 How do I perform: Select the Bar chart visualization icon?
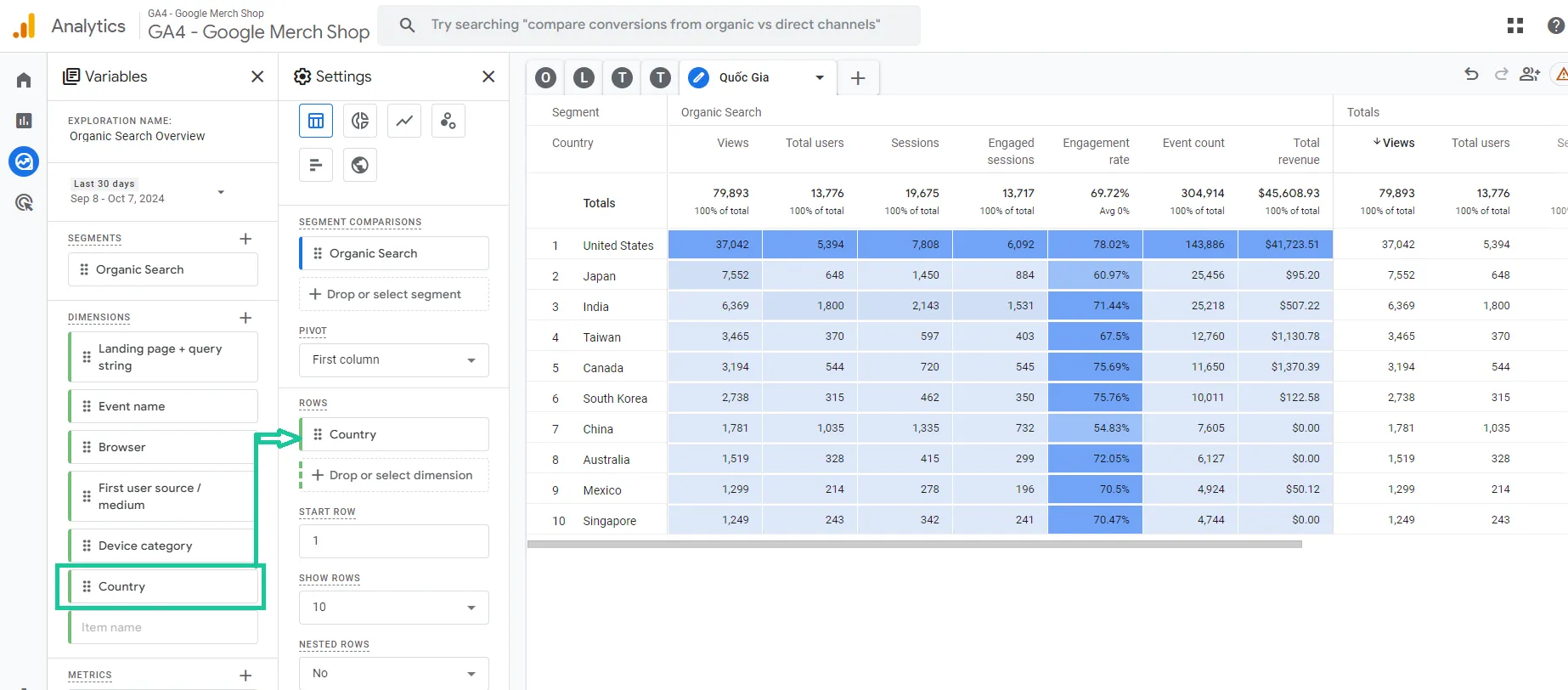316,165
